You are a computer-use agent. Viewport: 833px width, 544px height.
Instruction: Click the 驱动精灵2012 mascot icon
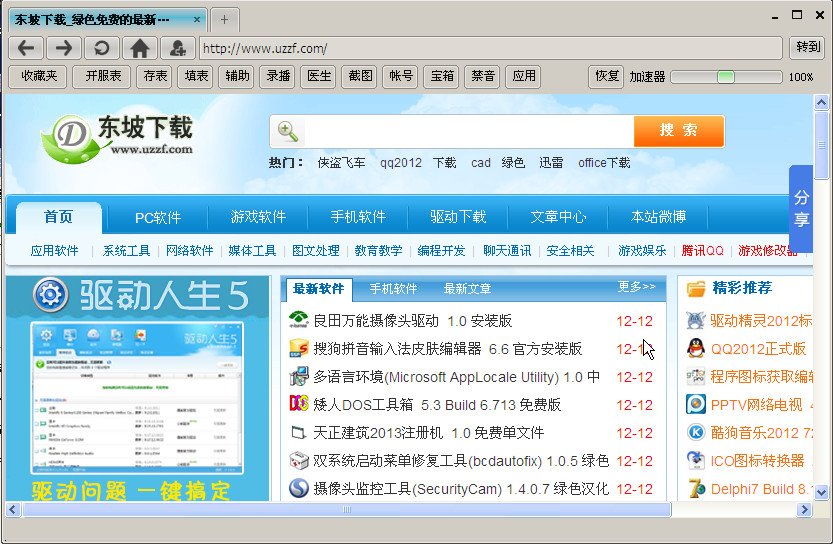click(695, 320)
